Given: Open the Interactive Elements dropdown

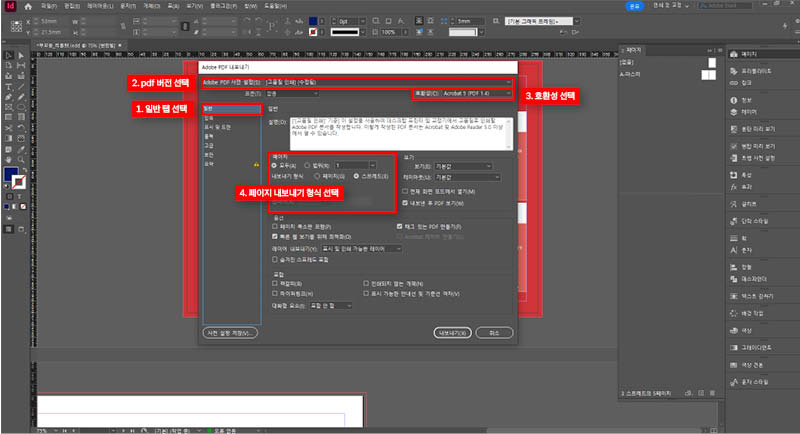Looking at the screenshot, I should (x=331, y=305).
